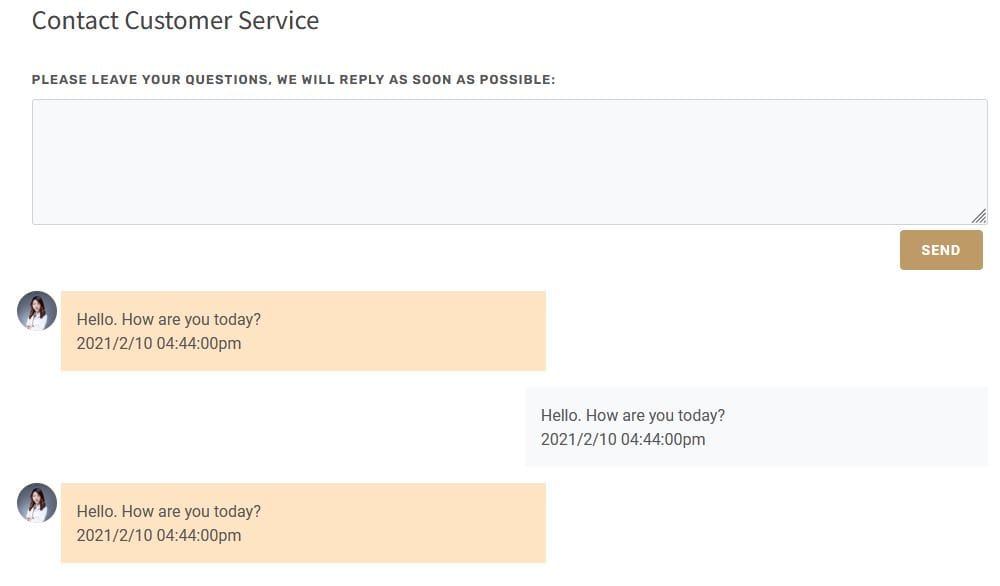The height and width of the screenshot is (586, 1000).
Task: Click the SEND button
Action: point(940,250)
